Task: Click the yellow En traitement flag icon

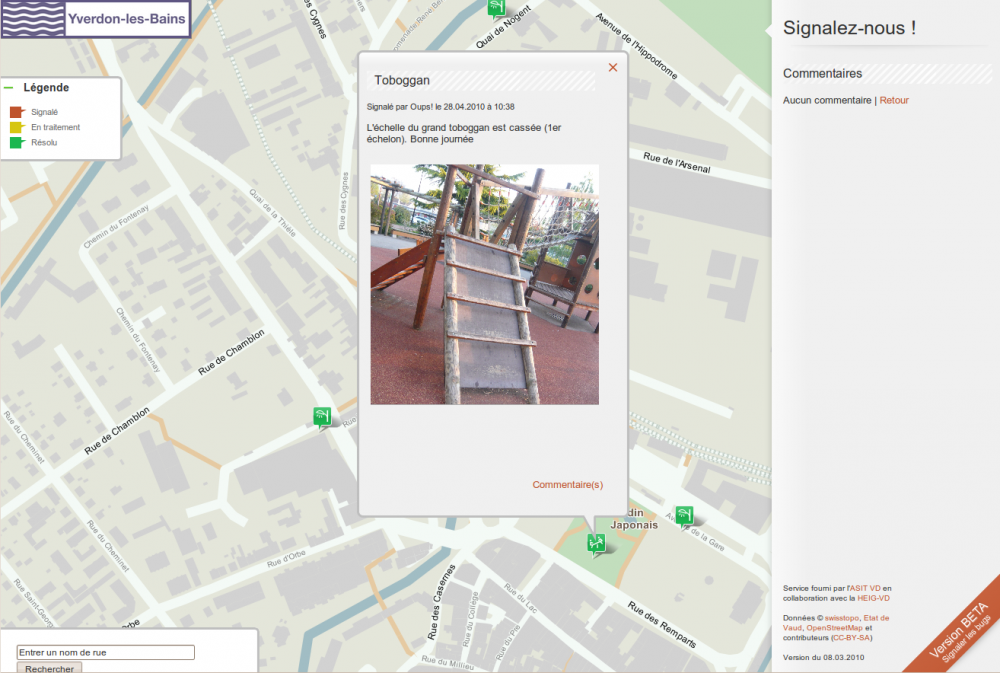Action: 17,128
